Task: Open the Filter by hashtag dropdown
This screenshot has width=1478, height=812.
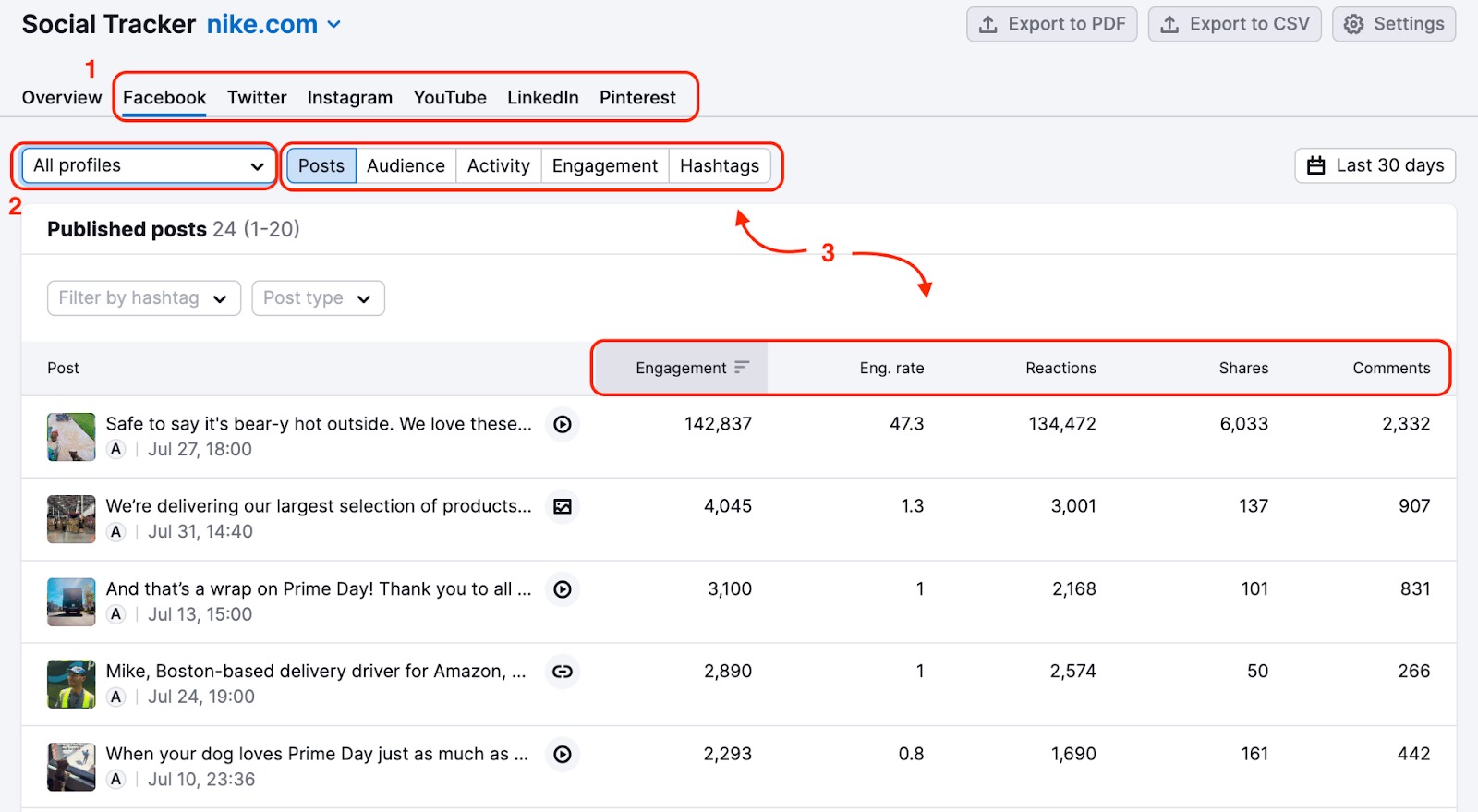Action: pos(144,298)
